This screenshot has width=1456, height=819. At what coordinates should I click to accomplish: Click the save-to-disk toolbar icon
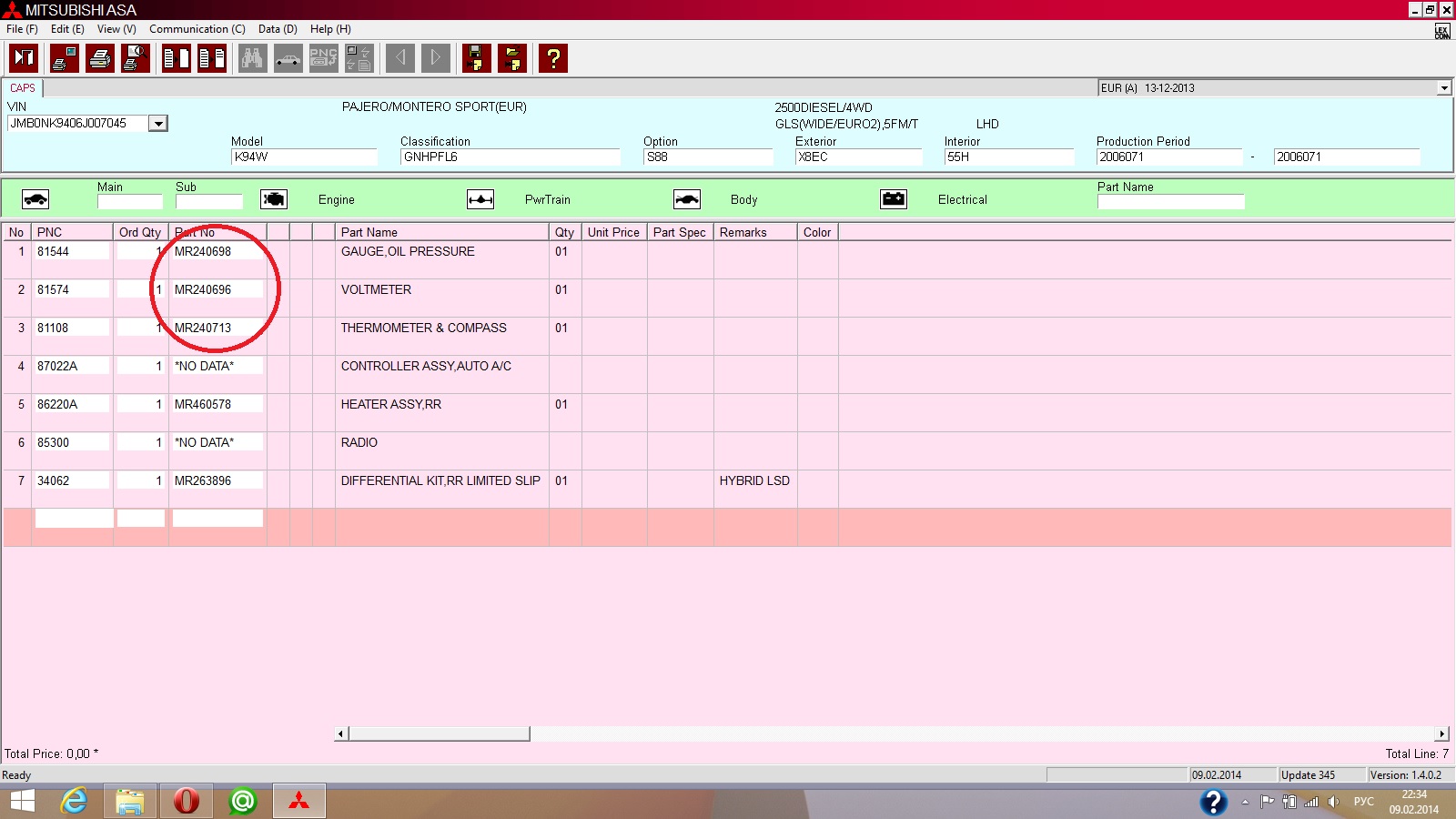(476, 58)
